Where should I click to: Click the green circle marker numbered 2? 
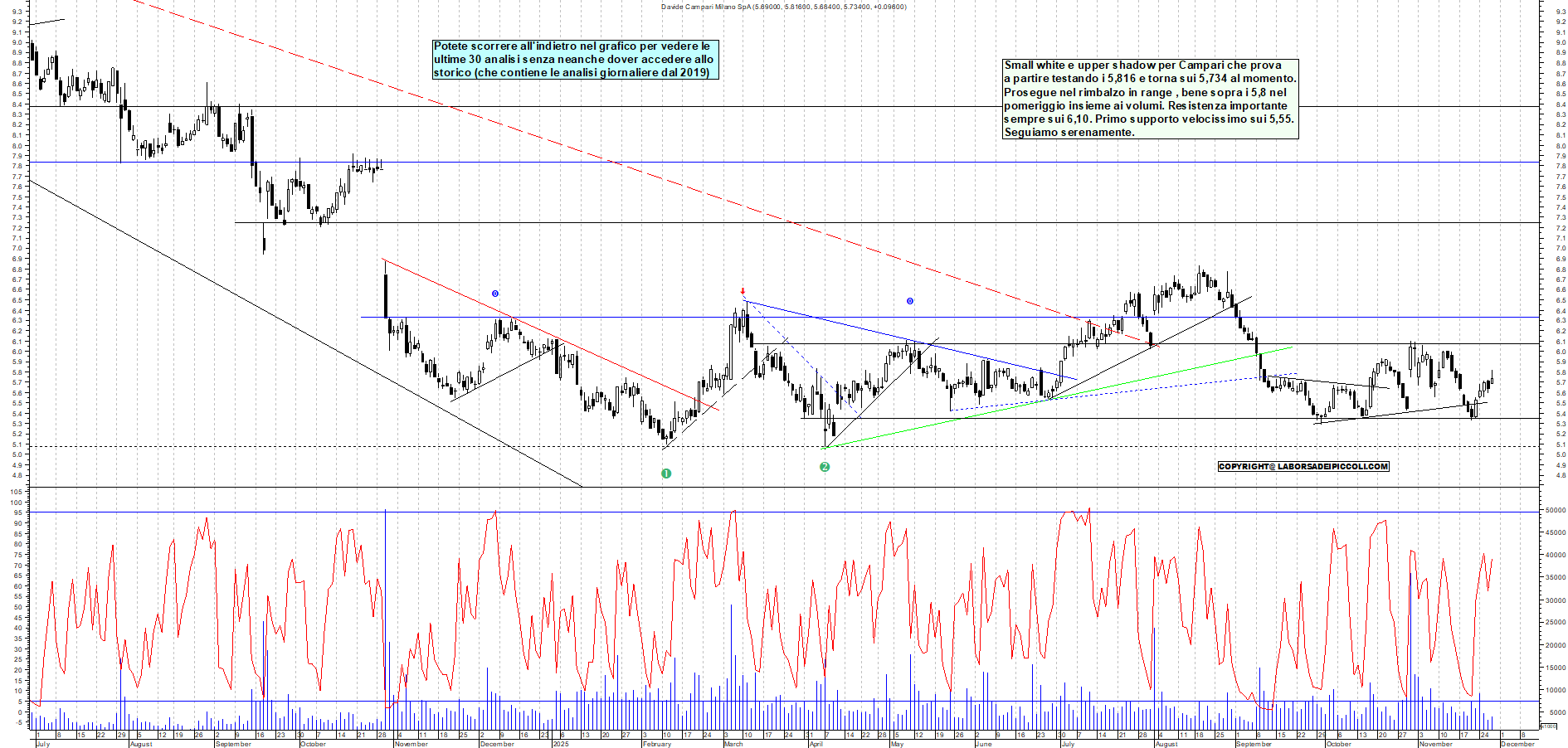point(825,467)
